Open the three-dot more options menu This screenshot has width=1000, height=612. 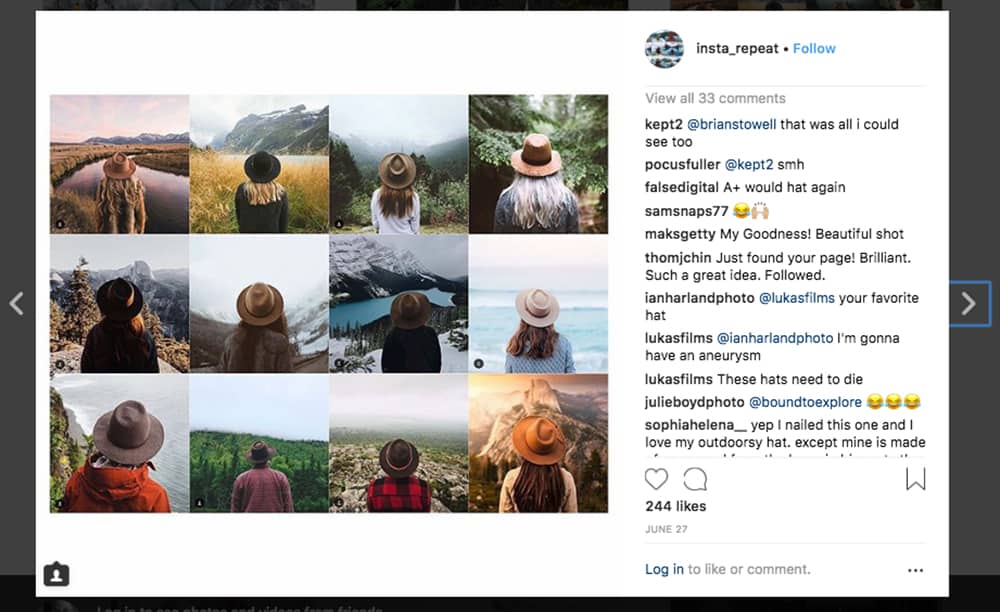(x=915, y=570)
